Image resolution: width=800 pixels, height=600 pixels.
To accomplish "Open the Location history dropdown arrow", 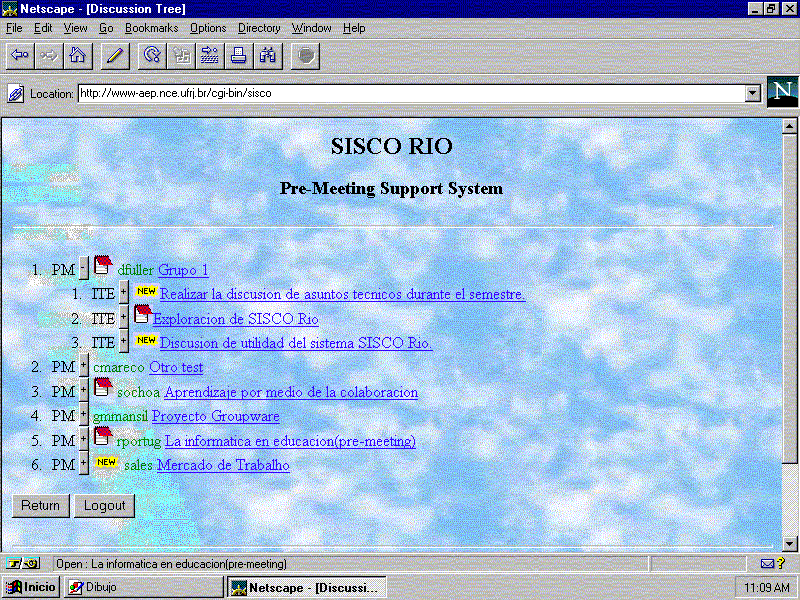I will coord(753,93).
